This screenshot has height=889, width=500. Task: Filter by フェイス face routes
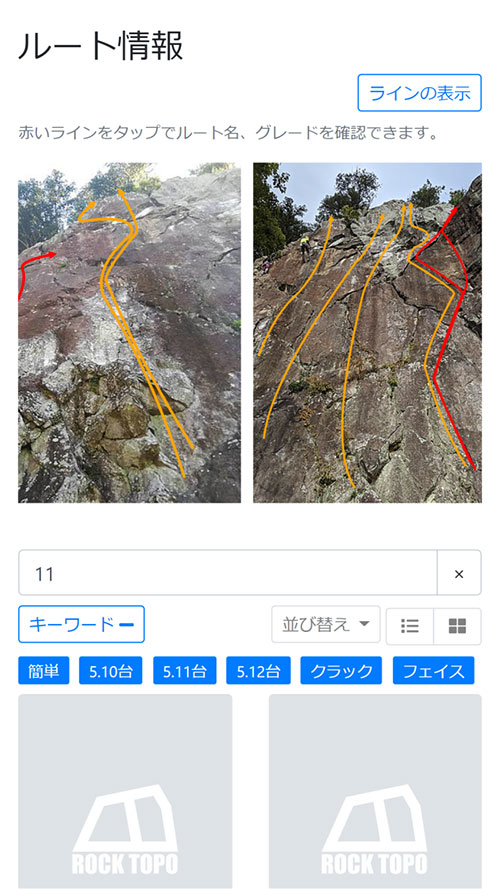click(x=434, y=671)
